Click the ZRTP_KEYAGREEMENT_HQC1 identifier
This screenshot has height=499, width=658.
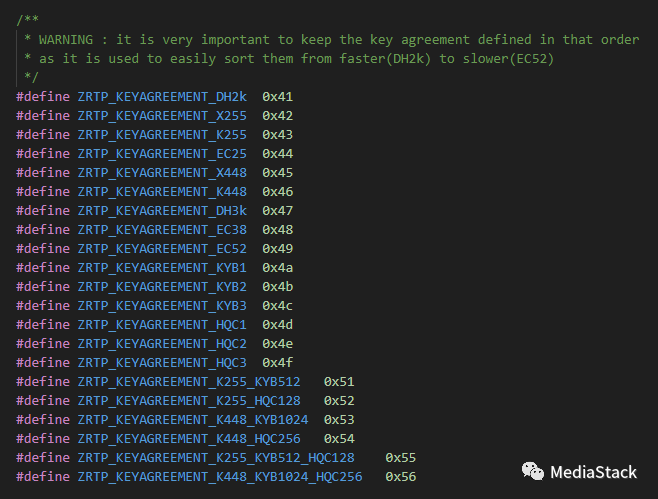pos(162,324)
